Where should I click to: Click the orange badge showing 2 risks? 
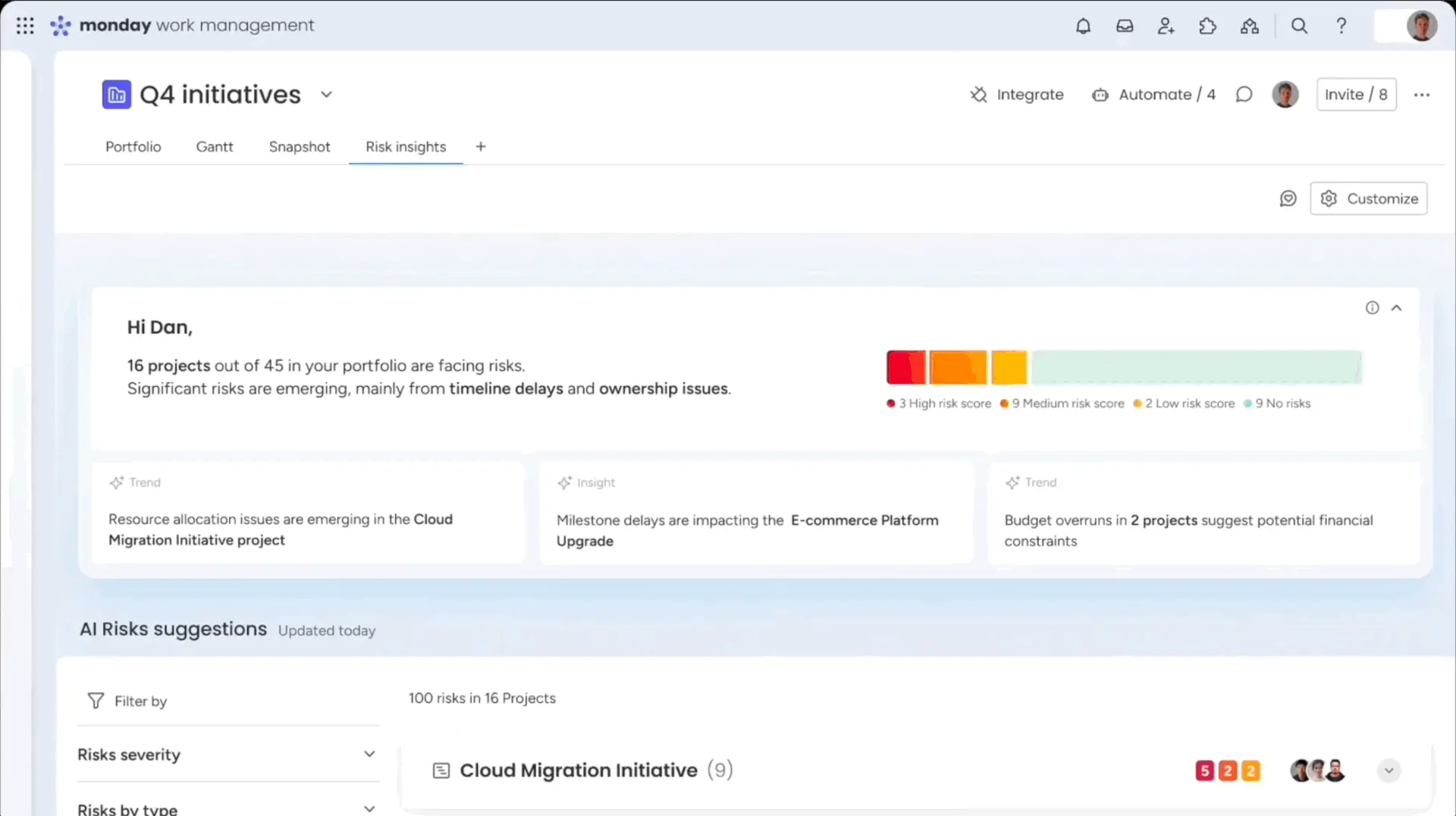(x=1228, y=771)
